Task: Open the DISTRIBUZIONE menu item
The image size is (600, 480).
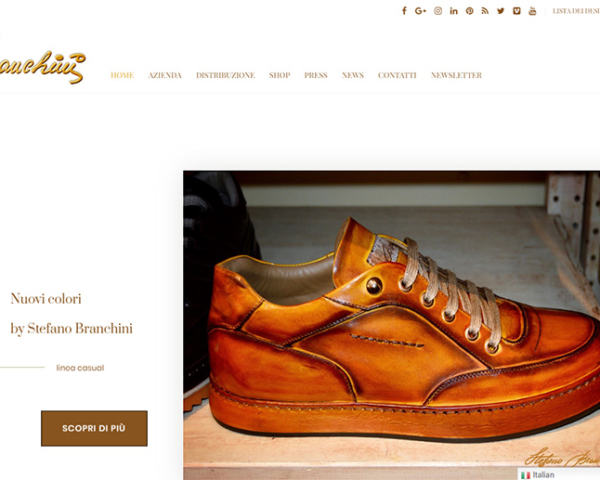Action: click(x=225, y=75)
